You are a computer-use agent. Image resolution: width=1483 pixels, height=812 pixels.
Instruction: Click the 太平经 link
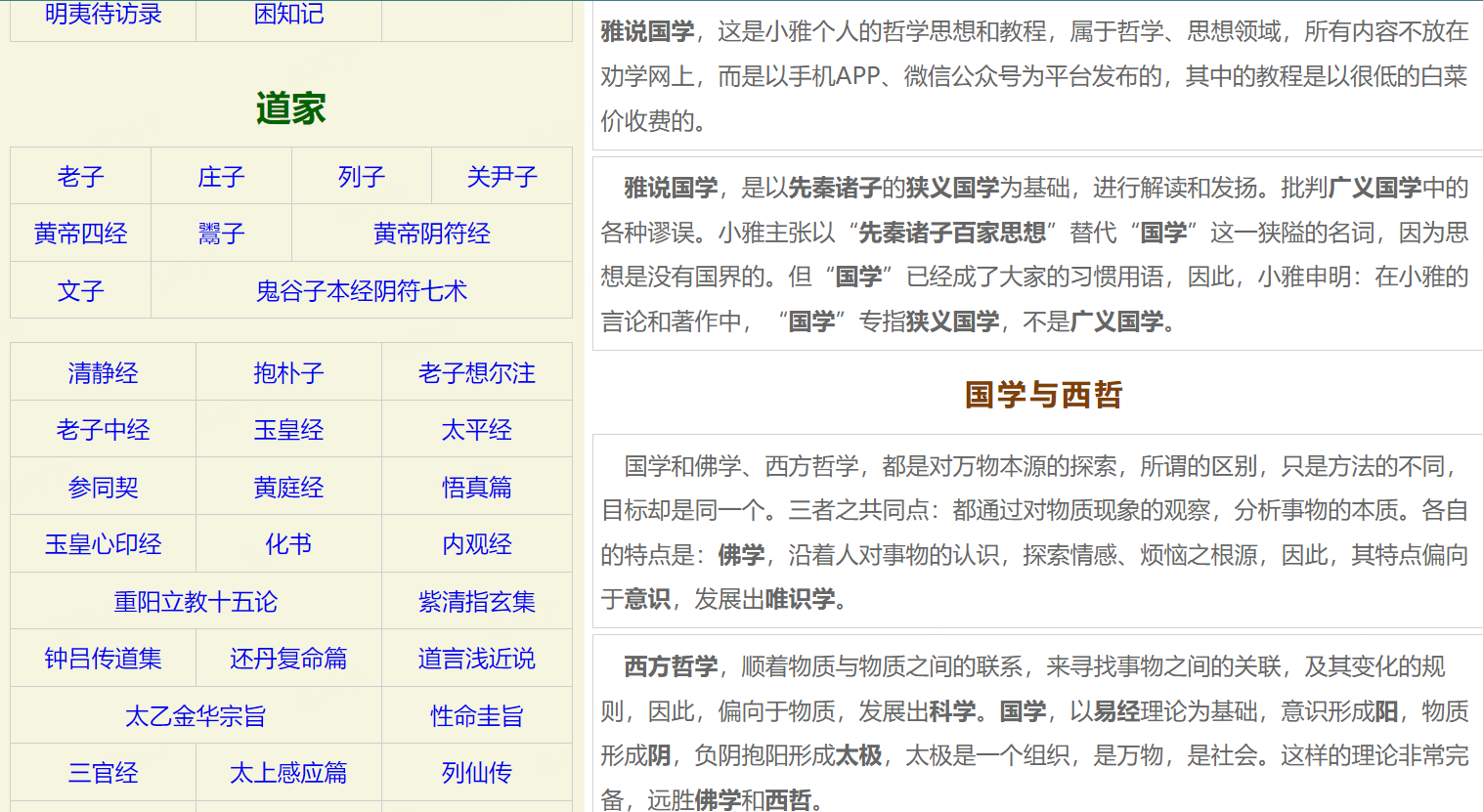(x=476, y=430)
